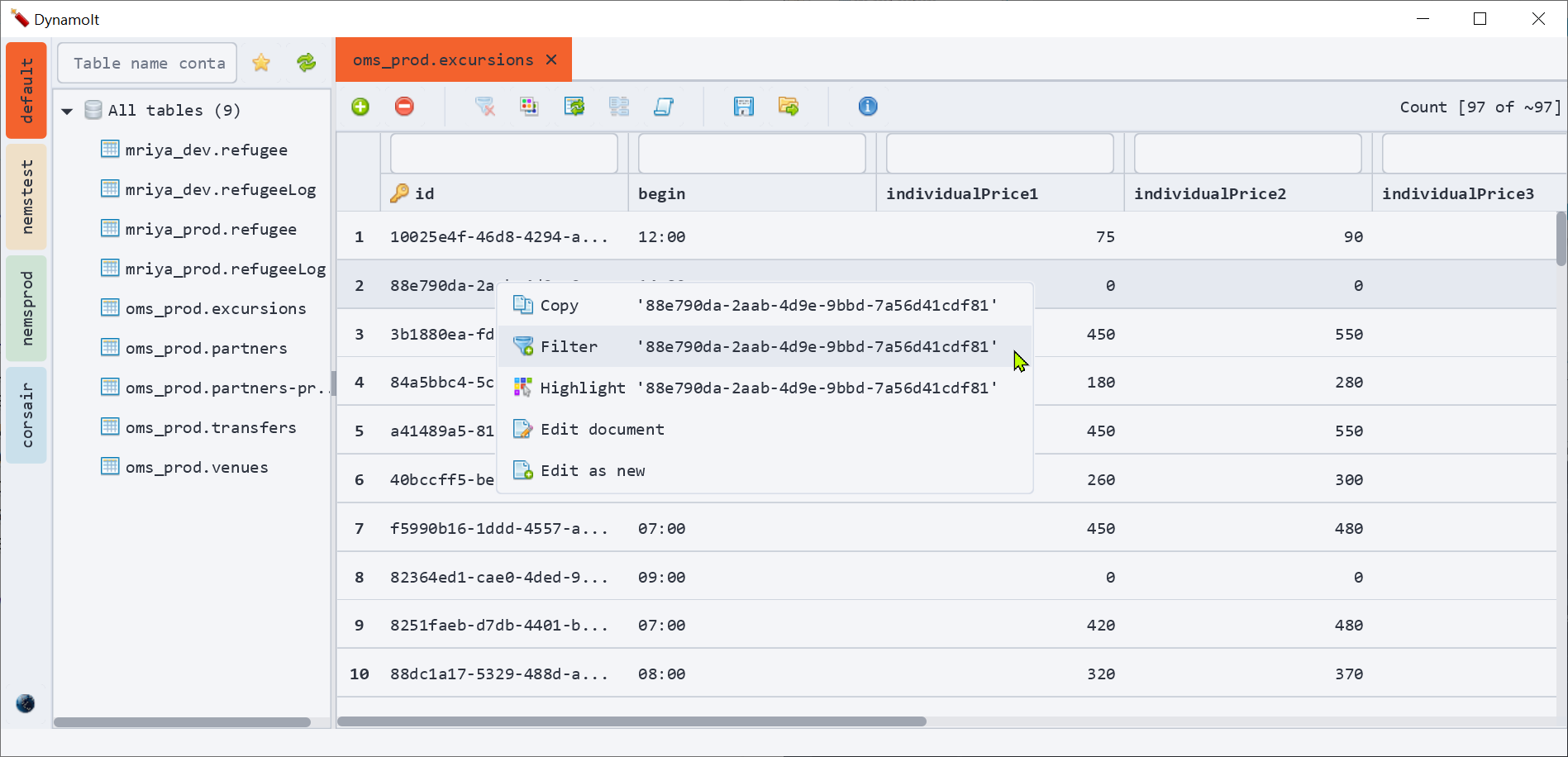Click the folder with green arrow icon
Viewport: 1568px width, 757px height.
789,107
